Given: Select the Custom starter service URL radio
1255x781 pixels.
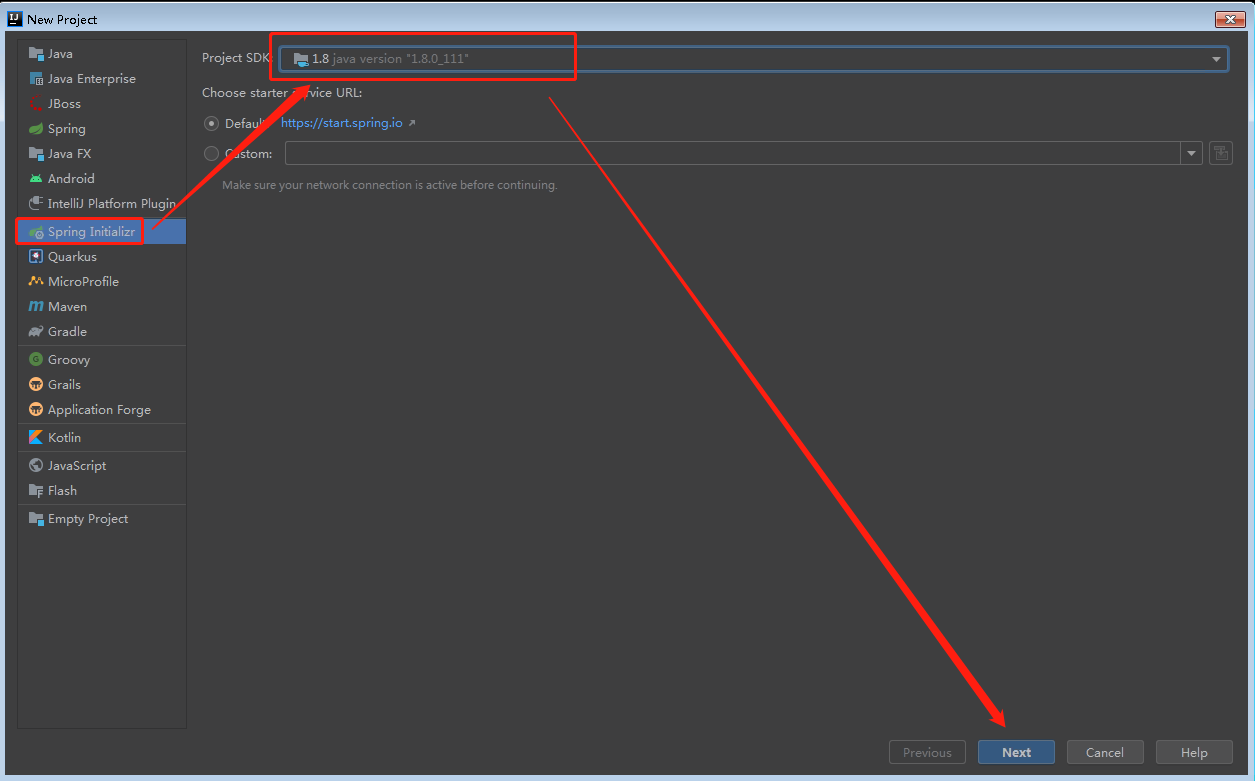Looking at the screenshot, I should click(211, 154).
